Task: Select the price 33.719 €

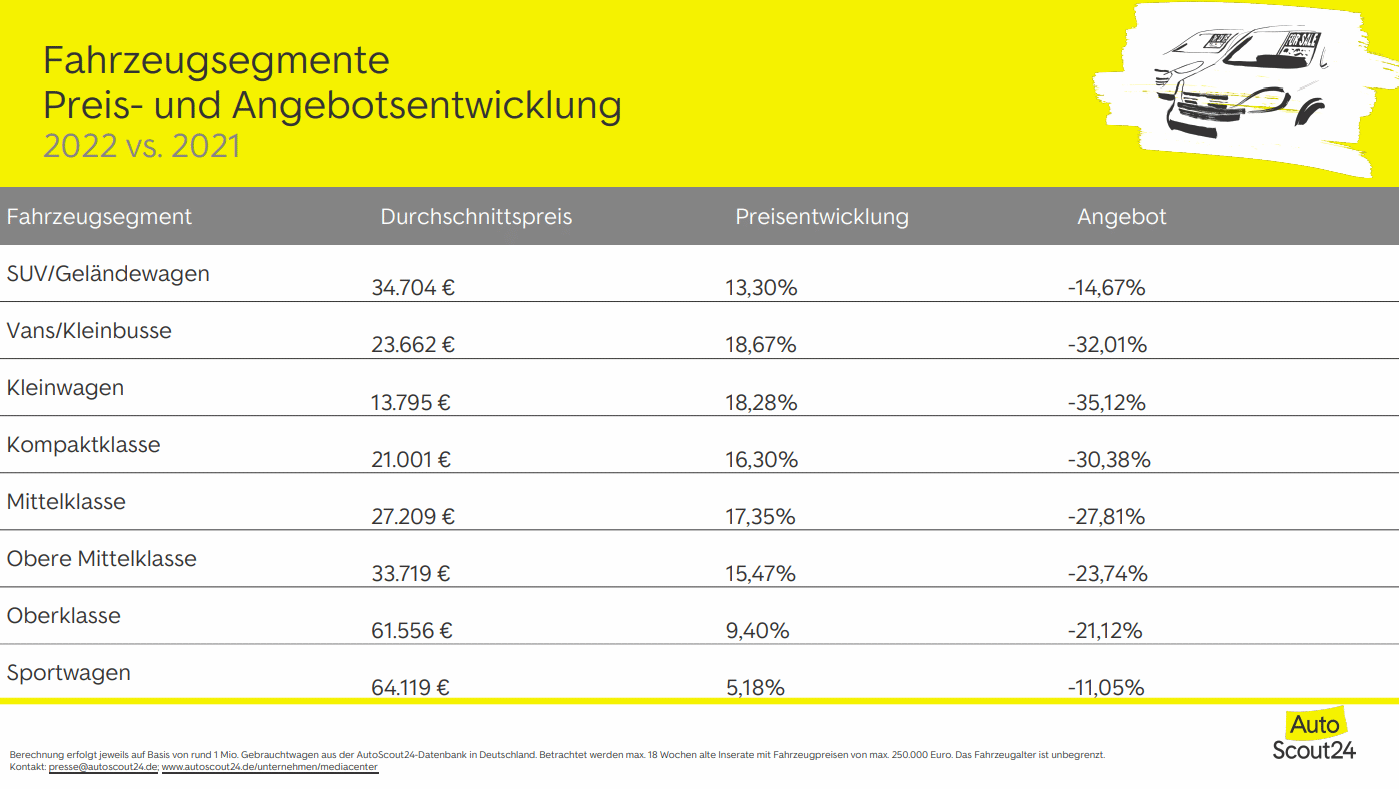Action: 410,574
